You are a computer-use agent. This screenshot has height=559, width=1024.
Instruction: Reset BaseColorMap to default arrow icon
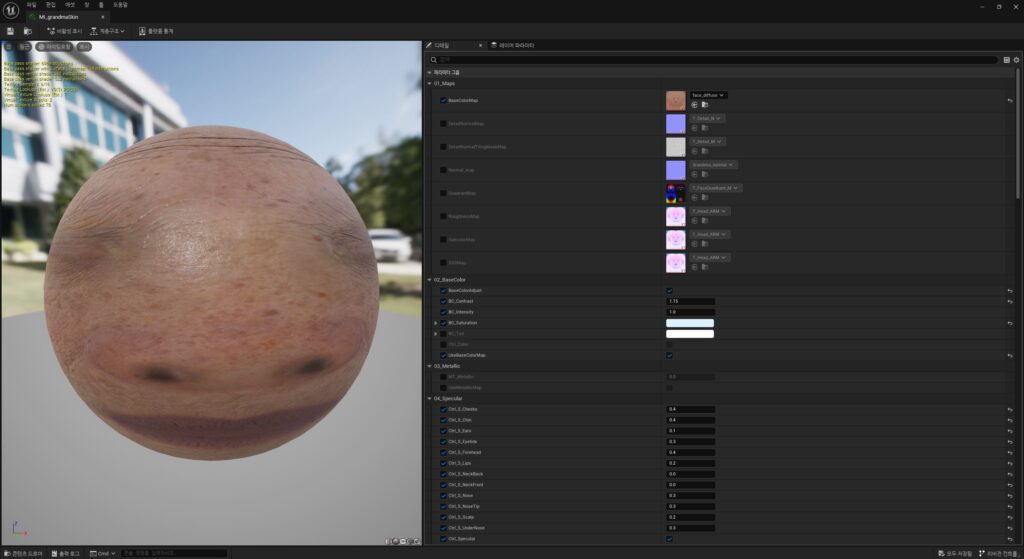click(x=1009, y=100)
